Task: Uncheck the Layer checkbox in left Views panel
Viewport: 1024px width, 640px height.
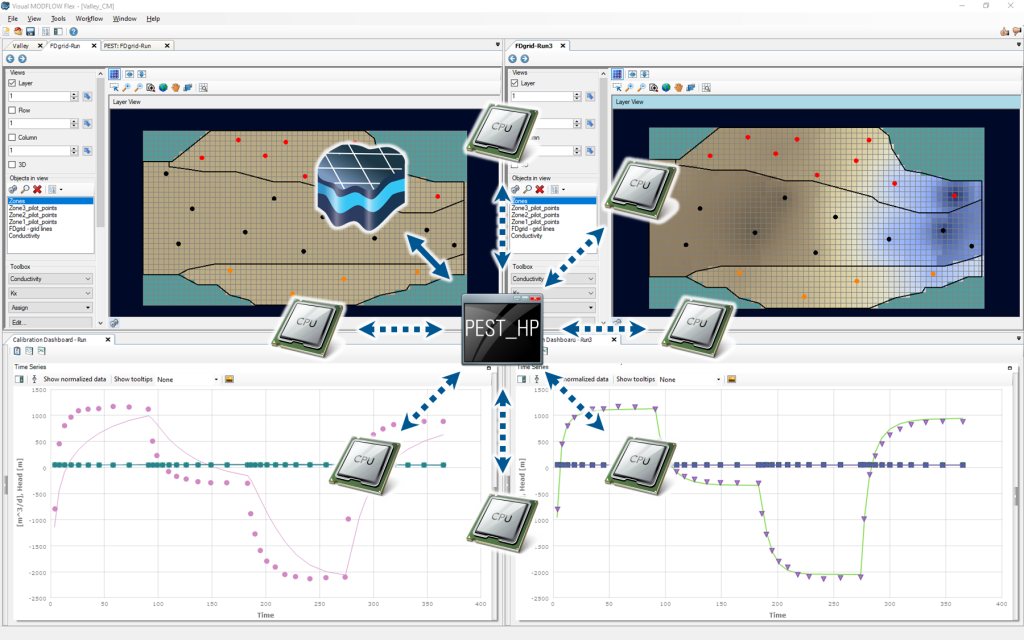Action: 12,83
